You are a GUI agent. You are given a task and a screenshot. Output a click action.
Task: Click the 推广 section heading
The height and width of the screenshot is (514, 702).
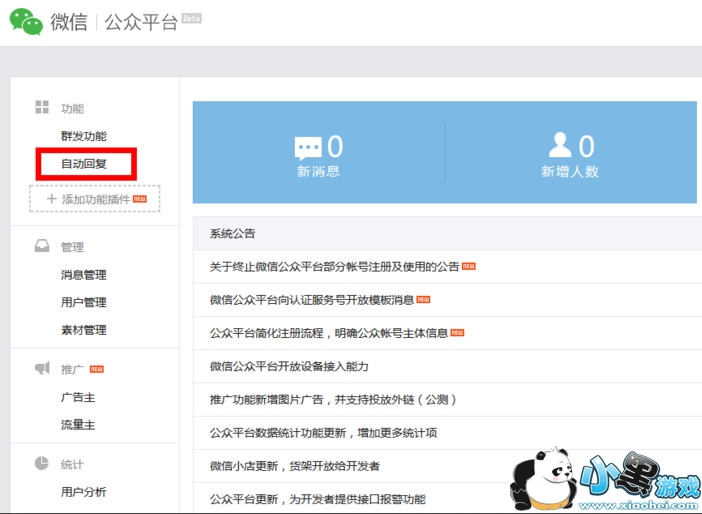coord(73,369)
